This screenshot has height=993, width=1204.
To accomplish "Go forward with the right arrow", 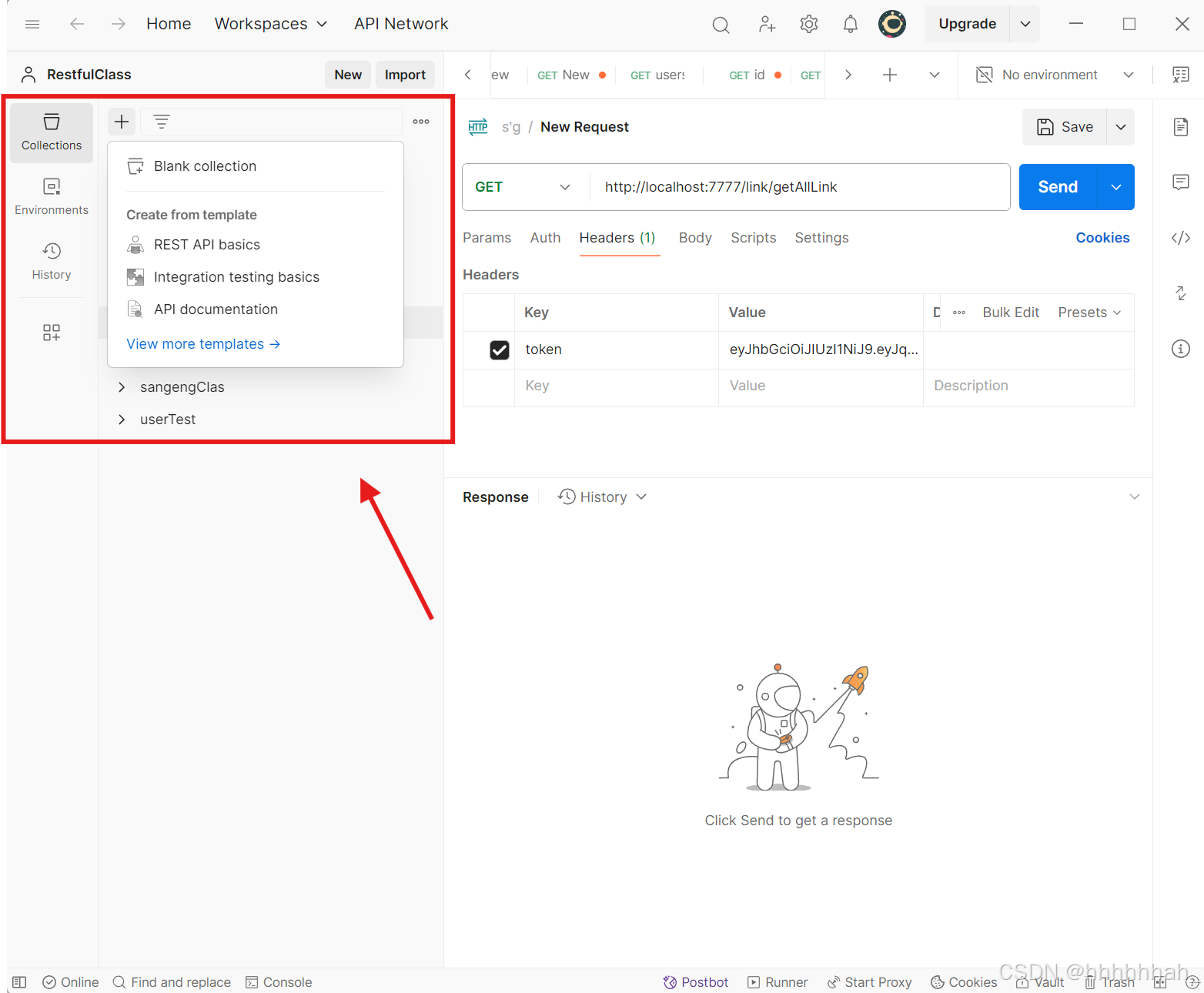I will point(118,24).
